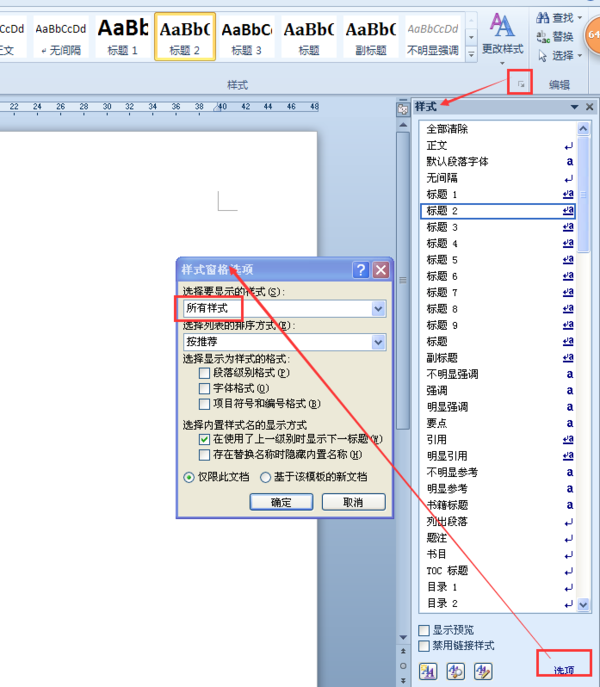Select 列出段落 in styles list
This screenshot has width=600, height=687.
[x=498, y=521]
